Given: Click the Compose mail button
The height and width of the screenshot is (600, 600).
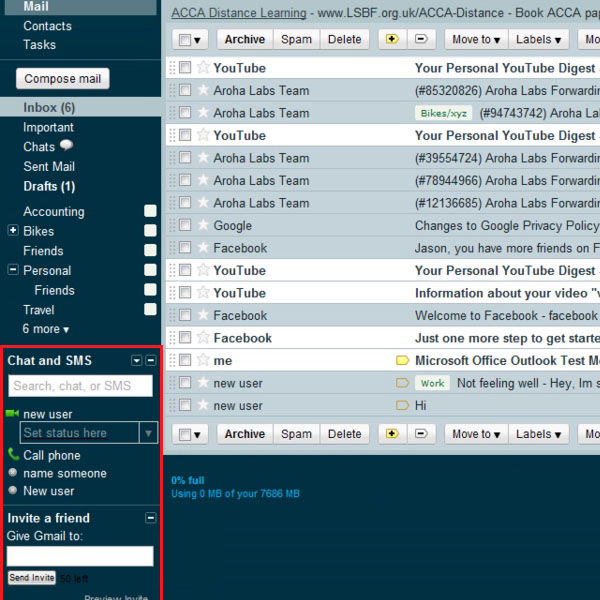Looking at the screenshot, I should (63, 78).
